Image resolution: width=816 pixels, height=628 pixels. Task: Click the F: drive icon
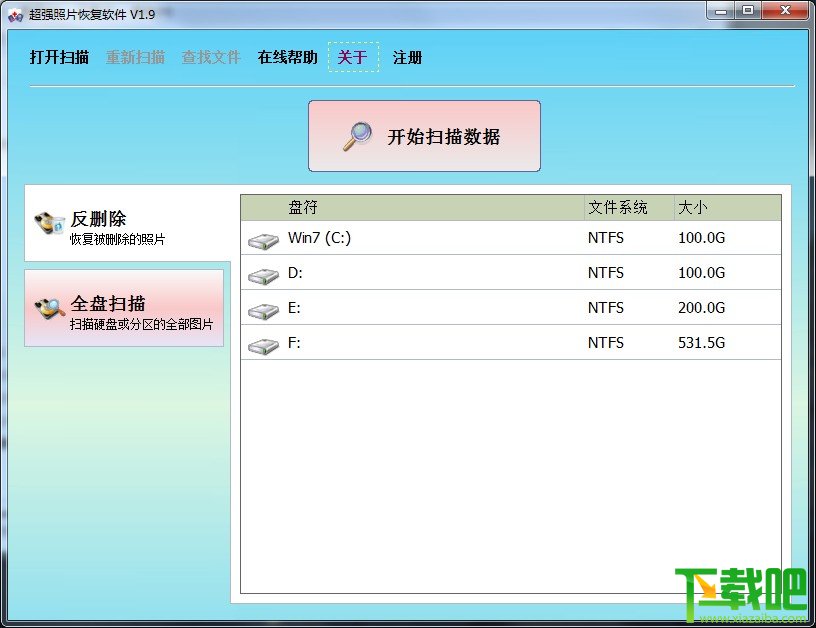(263, 346)
